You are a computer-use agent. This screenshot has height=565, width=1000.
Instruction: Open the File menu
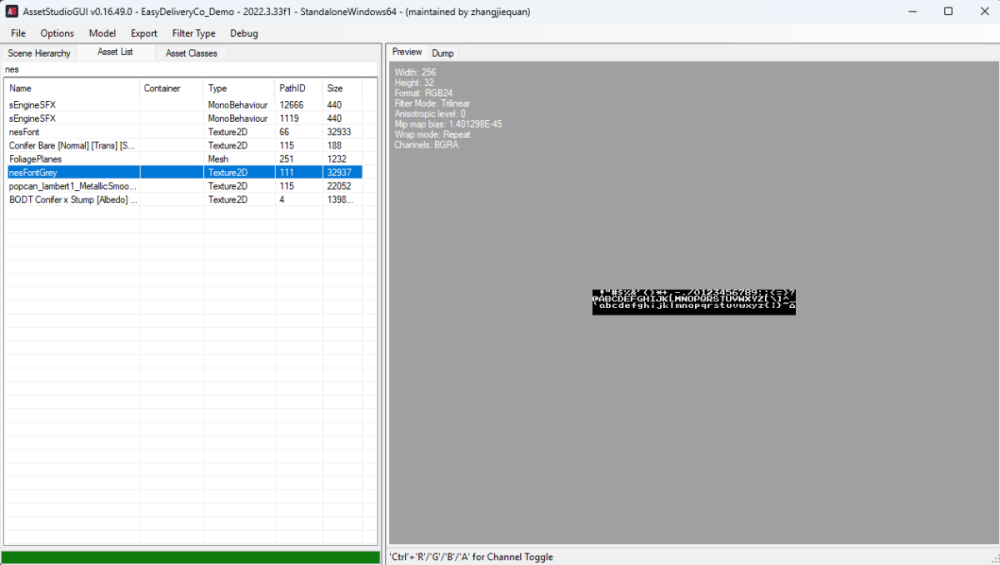tap(18, 33)
